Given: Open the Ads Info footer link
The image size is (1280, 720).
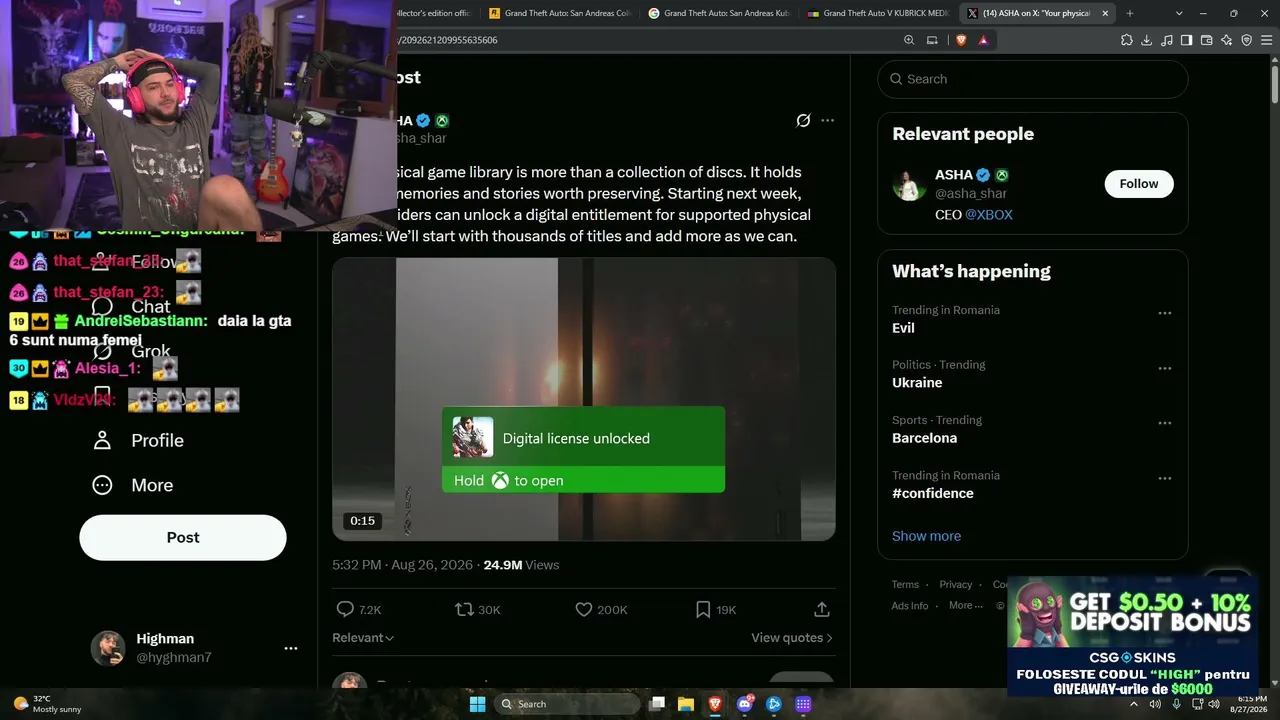Looking at the screenshot, I should coord(910,606).
